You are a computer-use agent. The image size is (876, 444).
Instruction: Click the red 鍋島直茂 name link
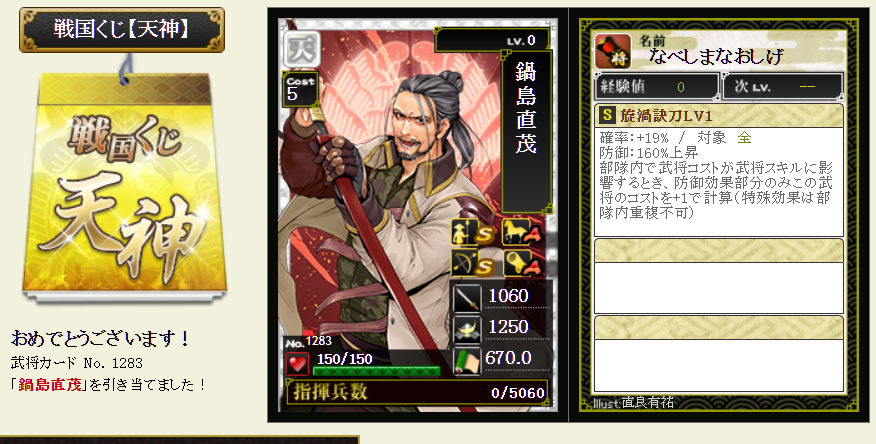[50, 384]
